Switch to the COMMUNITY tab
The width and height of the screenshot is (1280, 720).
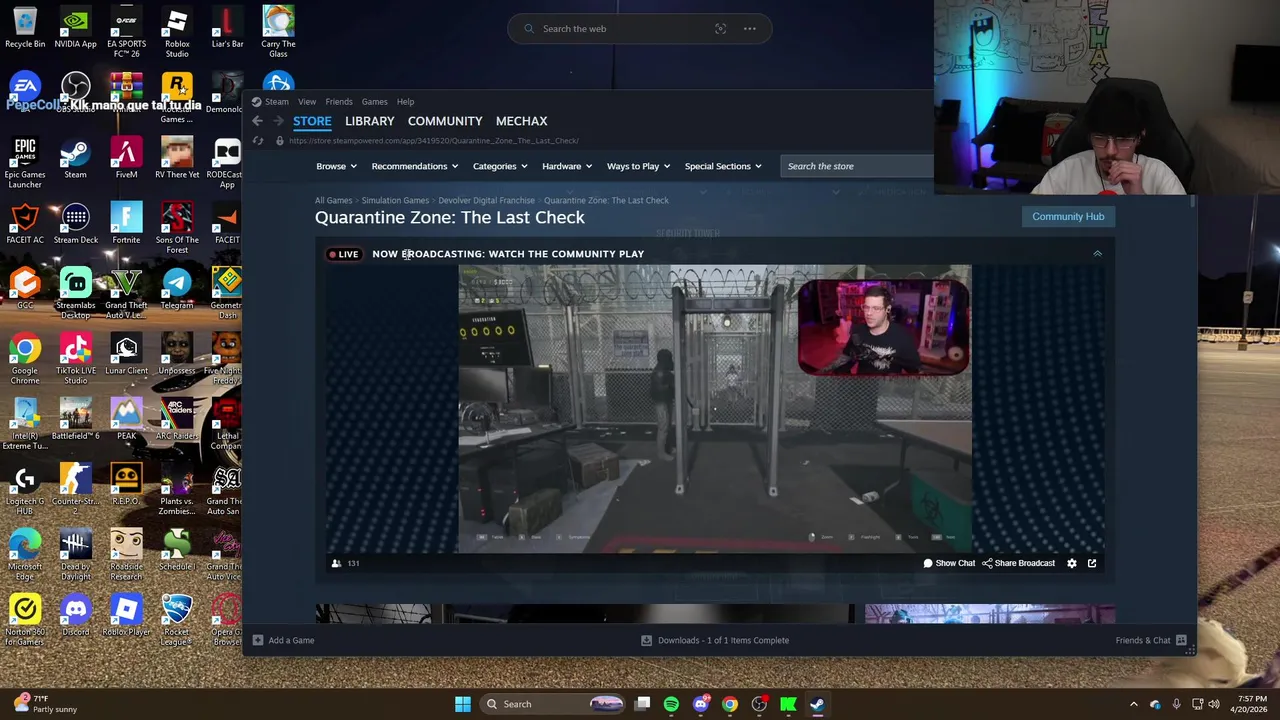coord(445,121)
